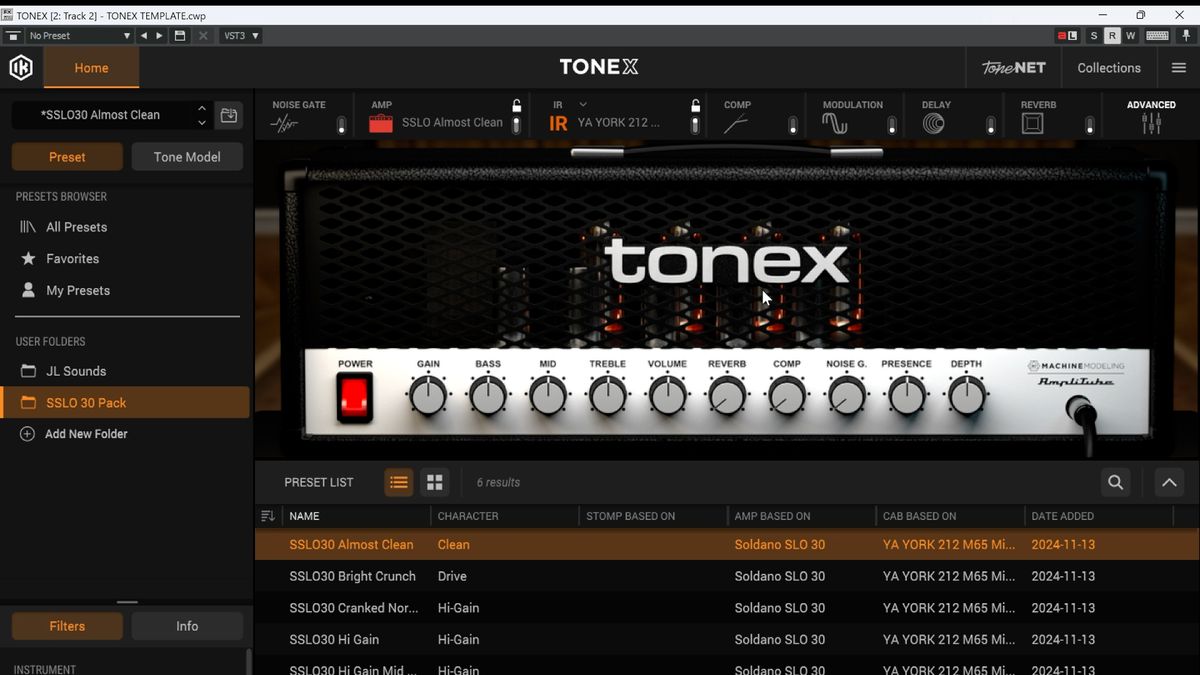
Task: Toggle Delay on/off switch
Action: click(x=991, y=125)
